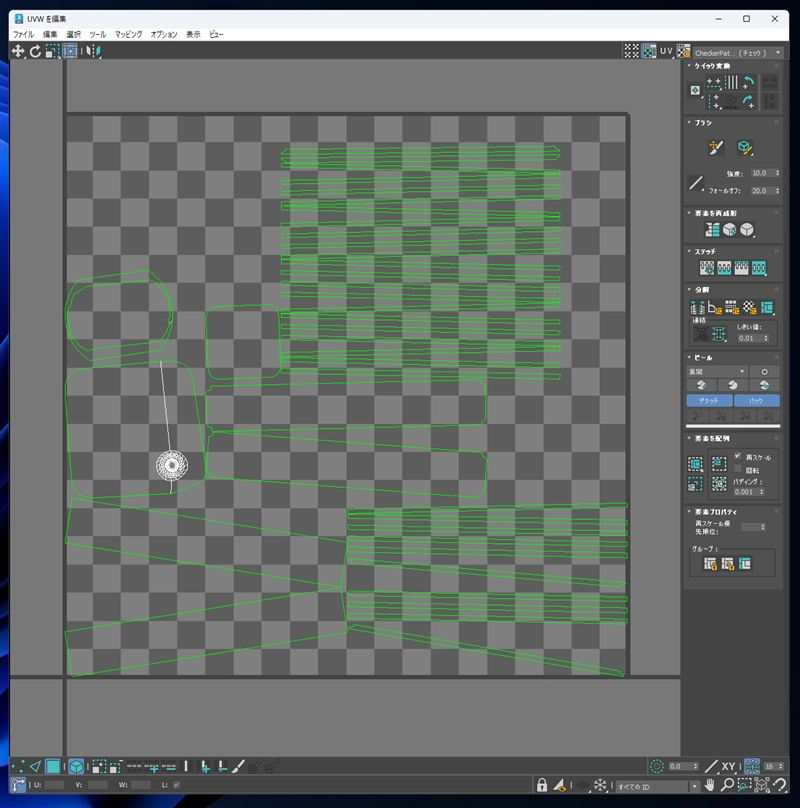
Task: Select the Move tool in top toolbar
Action: tap(18, 50)
